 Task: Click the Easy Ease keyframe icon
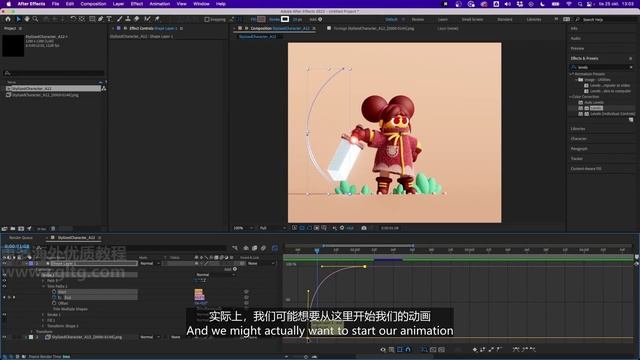(516, 349)
